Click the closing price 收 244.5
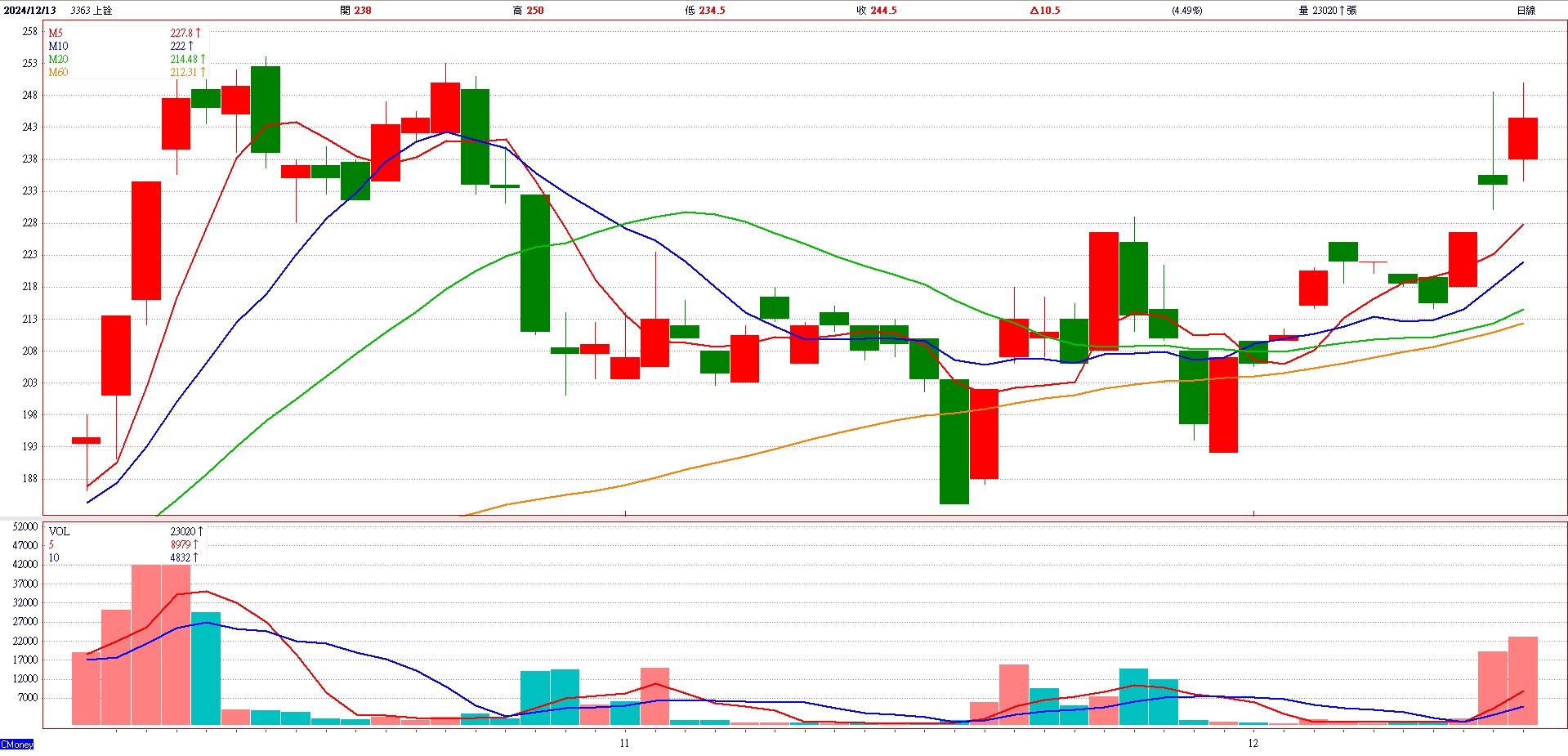 click(x=877, y=11)
